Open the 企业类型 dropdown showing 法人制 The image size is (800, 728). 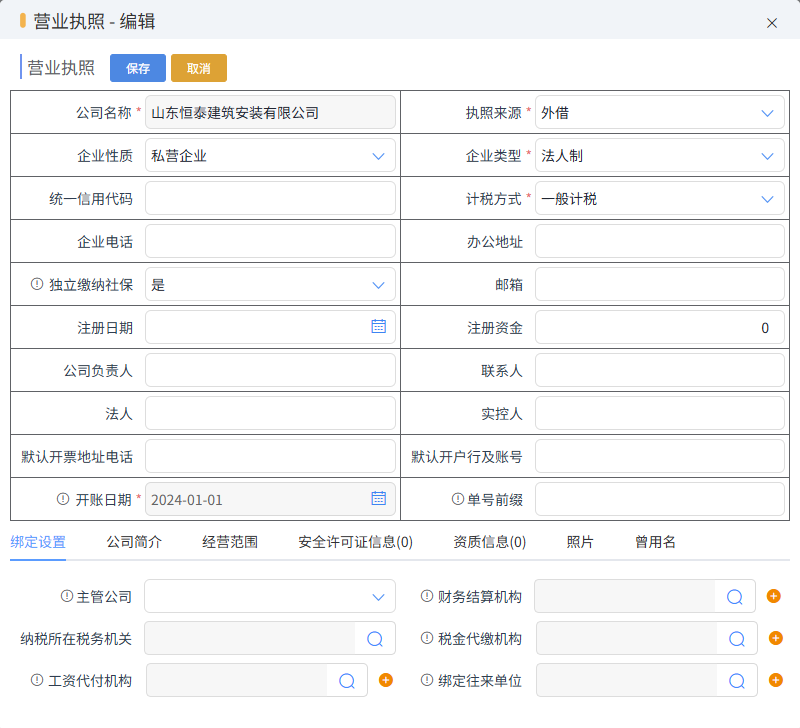click(659, 156)
